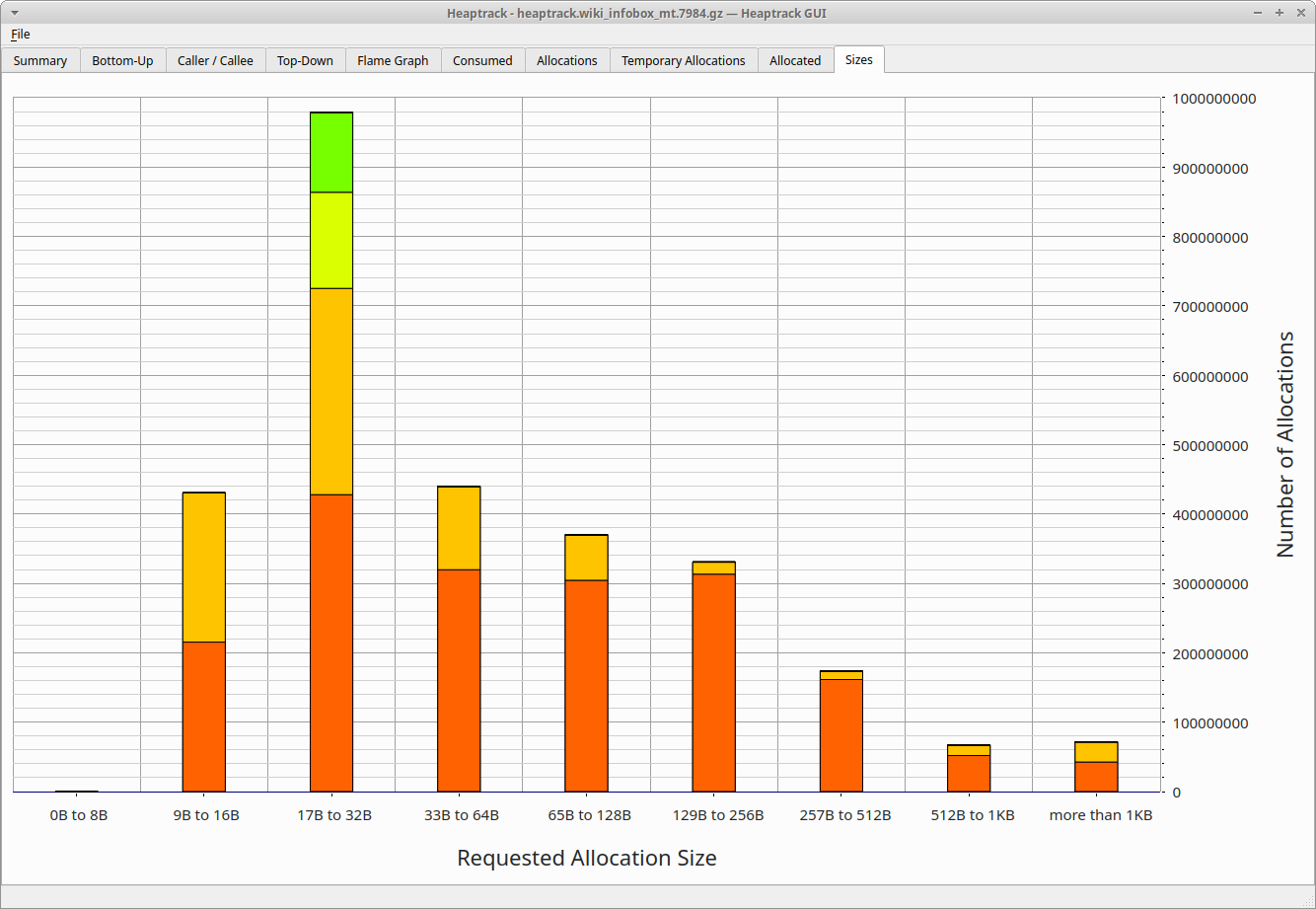The height and width of the screenshot is (909, 1316).
Task: Select the lime-yellow segment of 17B to 32B bar
Action: coord(331,240)
